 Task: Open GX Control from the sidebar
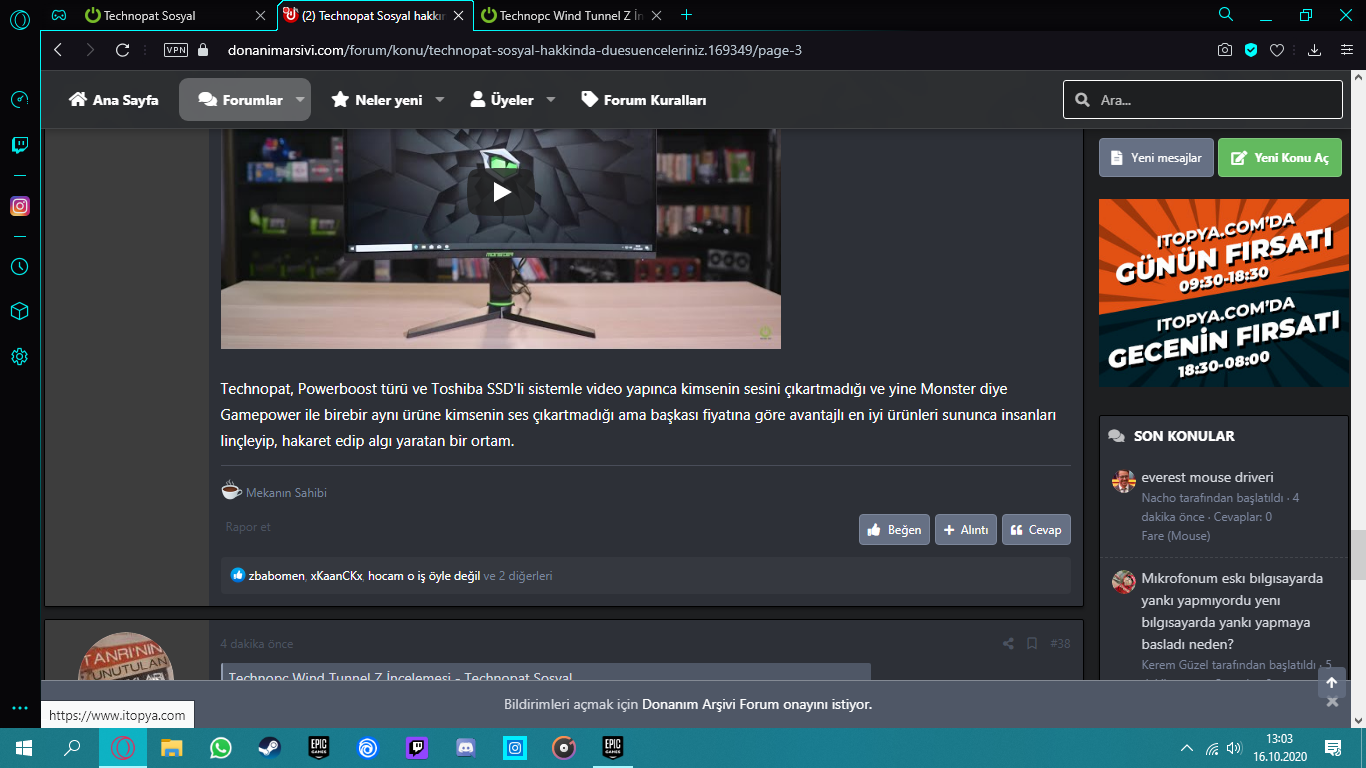[x=19, y=99]
